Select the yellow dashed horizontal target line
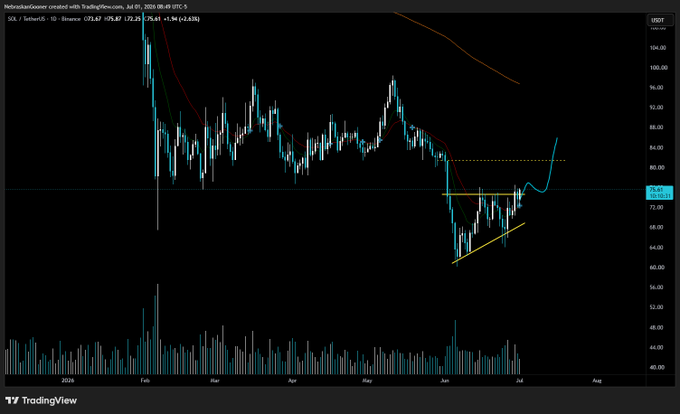This screenshot has width=680, height=414. point(507,160)
